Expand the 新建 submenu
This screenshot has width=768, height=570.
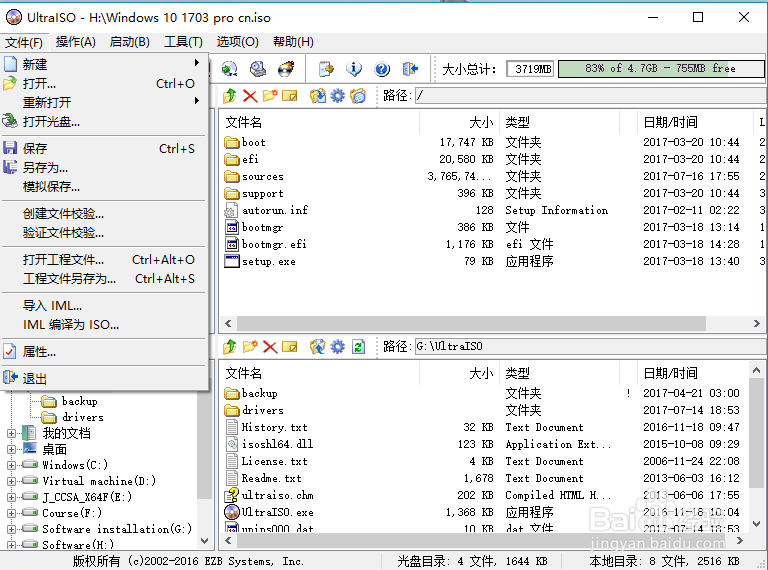tap(103, 64)
